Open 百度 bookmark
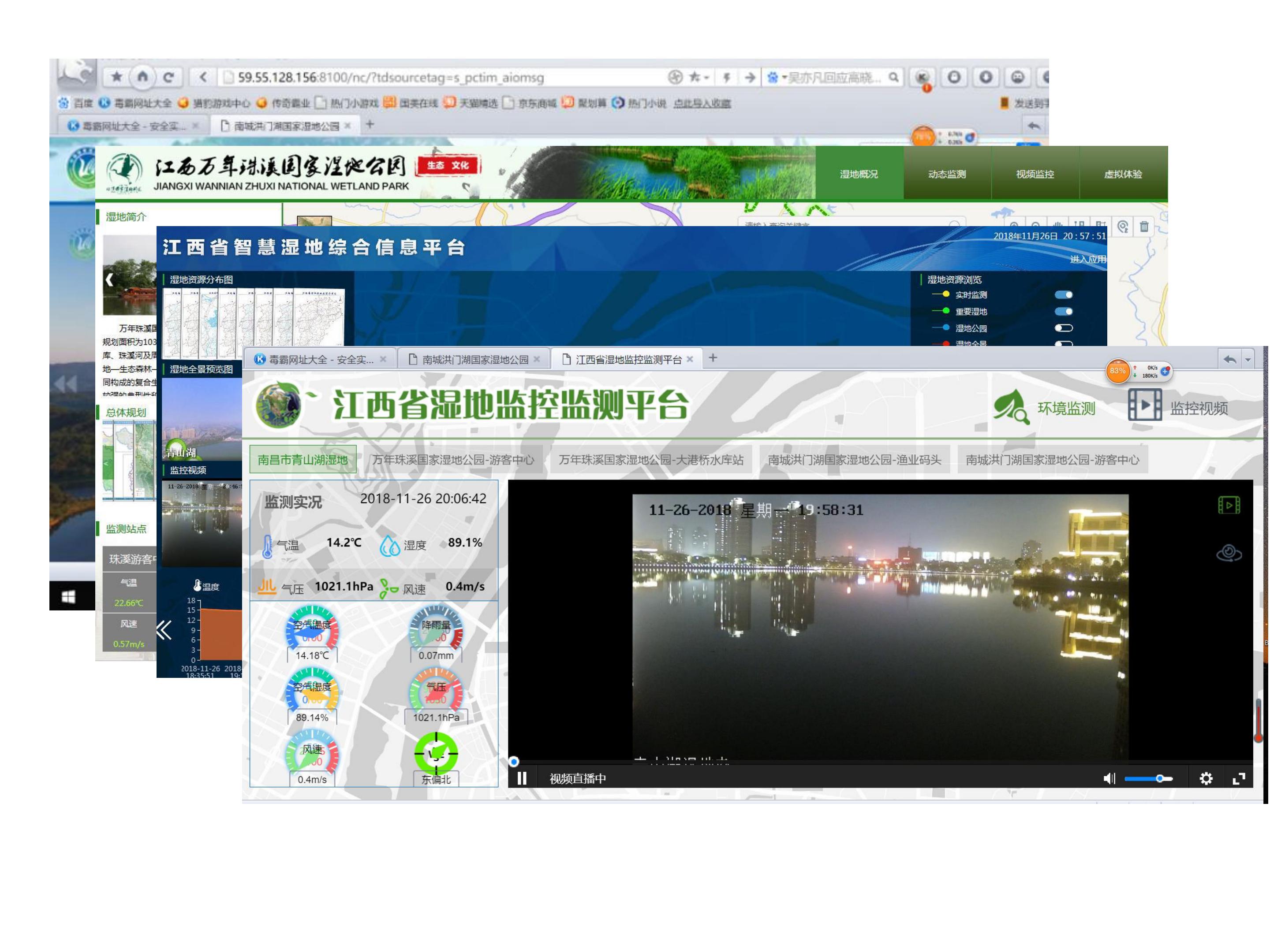This screenshot has width=1270, height=952. pos(75,103)
